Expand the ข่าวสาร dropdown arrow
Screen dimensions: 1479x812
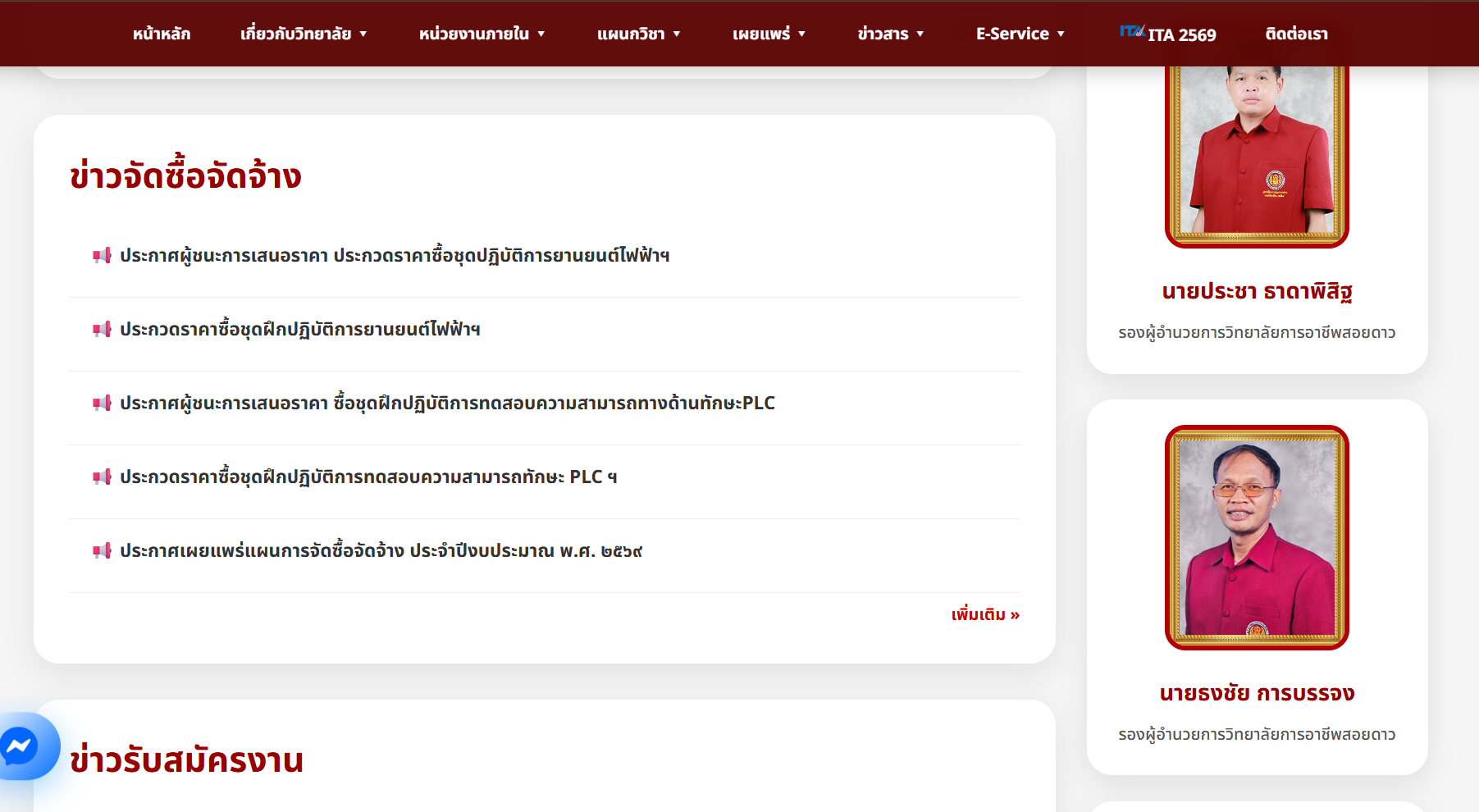point(920,34)
